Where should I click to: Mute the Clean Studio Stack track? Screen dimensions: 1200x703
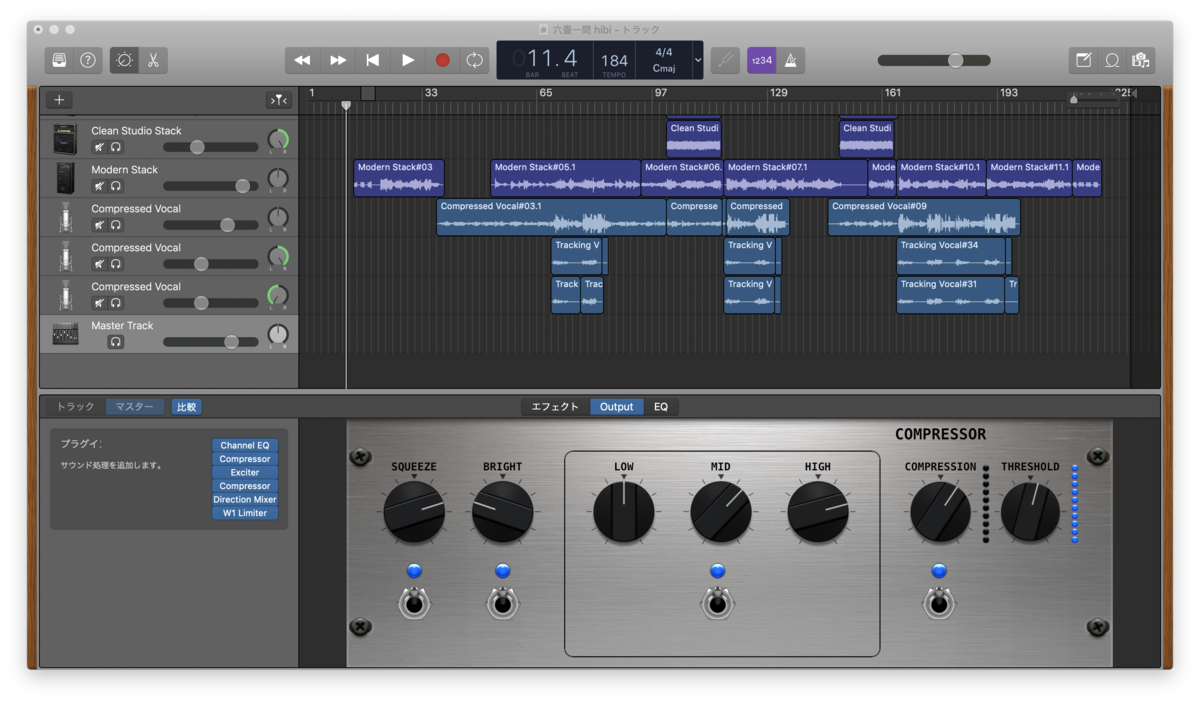[99, 147]
